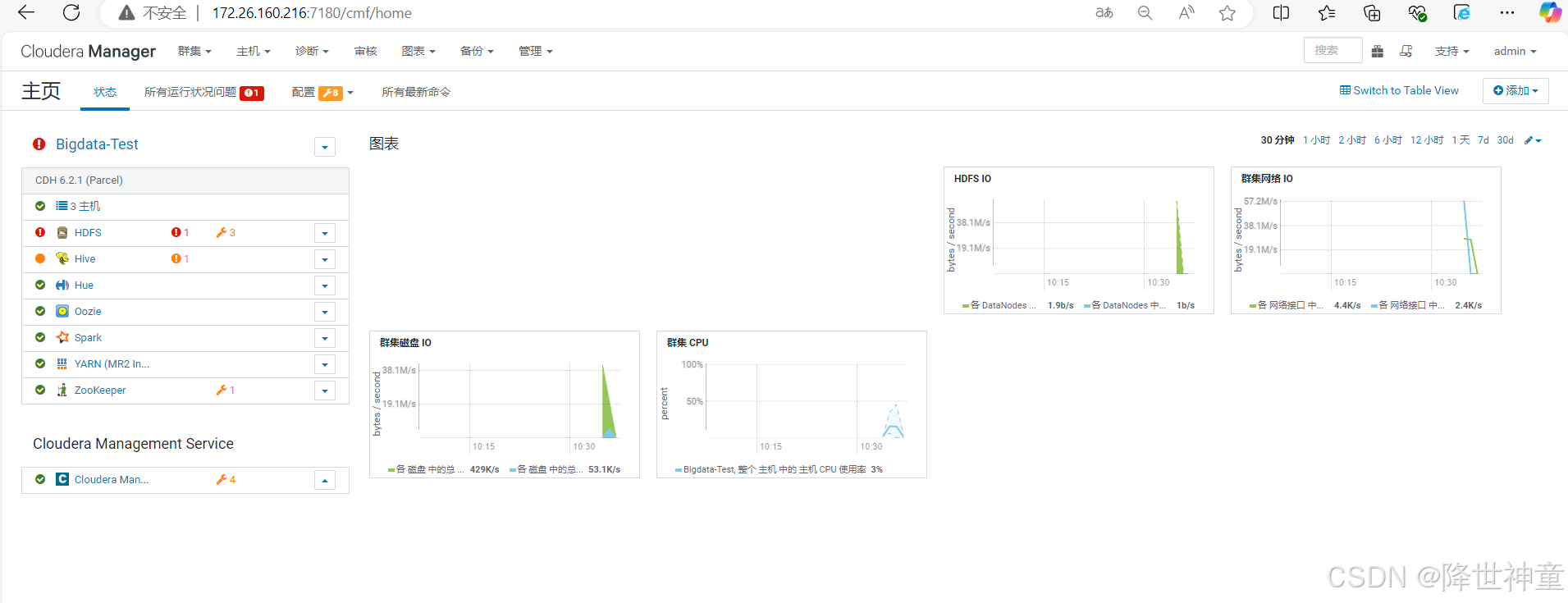Add this page to favorites with the star icon

tap(1227, 12)
